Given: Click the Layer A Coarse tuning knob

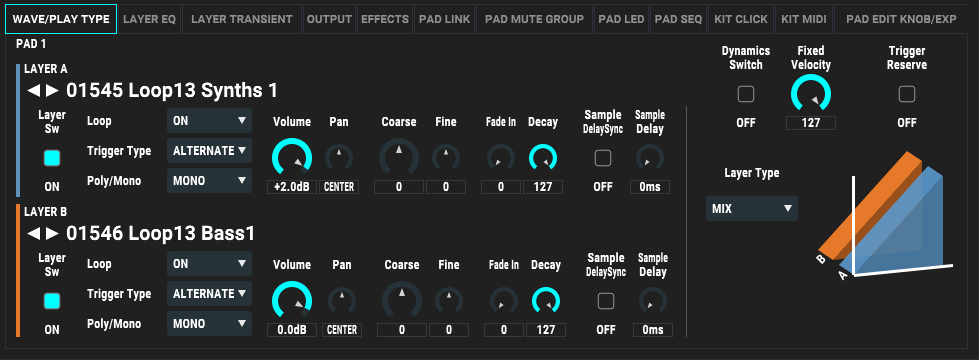Looking at the screenshot, I should (399, 157).
